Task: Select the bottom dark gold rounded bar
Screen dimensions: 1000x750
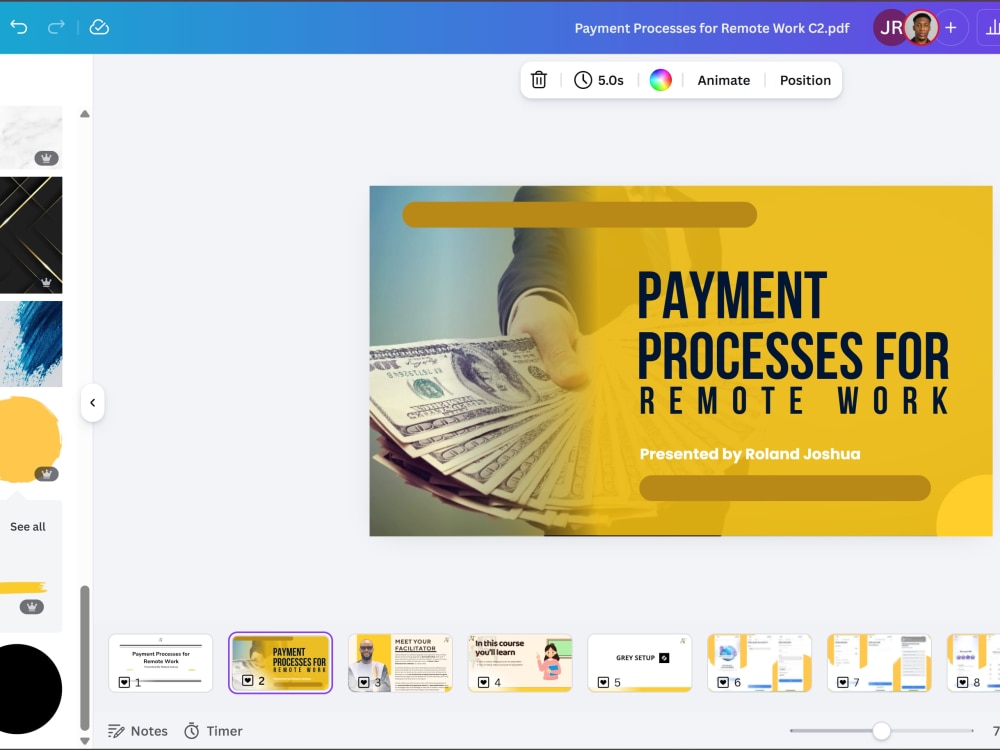Action: (784, 488)
